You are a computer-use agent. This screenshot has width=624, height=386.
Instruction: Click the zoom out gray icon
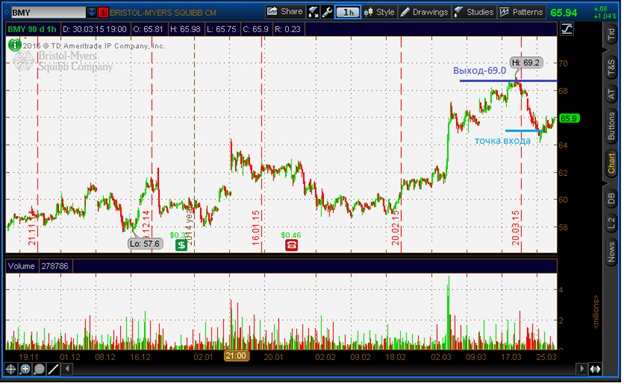pyautogui.click(x=39, y=370)
